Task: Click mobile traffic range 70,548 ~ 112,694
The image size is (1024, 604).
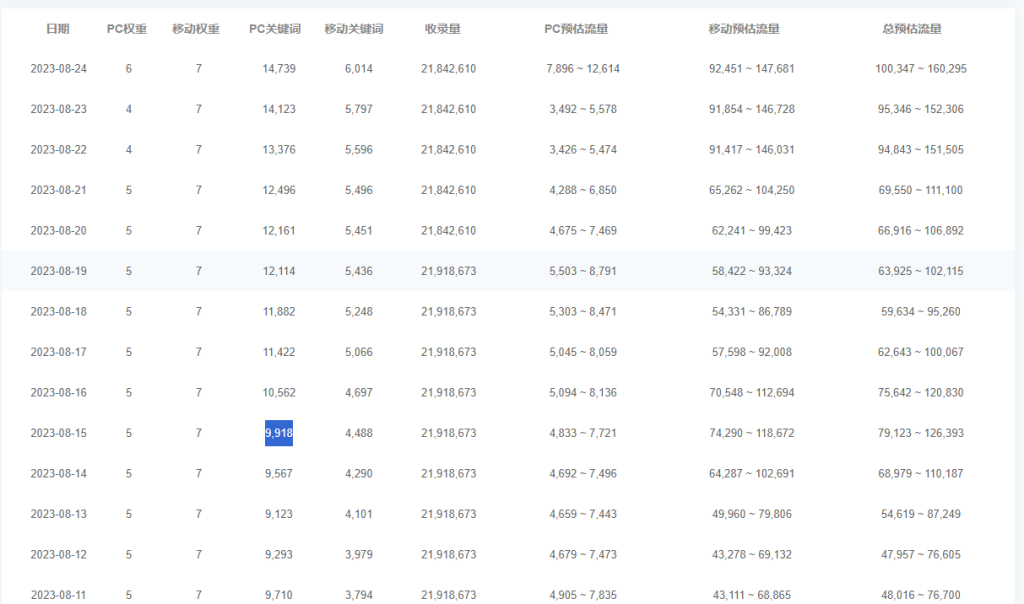Action: tap(752, 392)
